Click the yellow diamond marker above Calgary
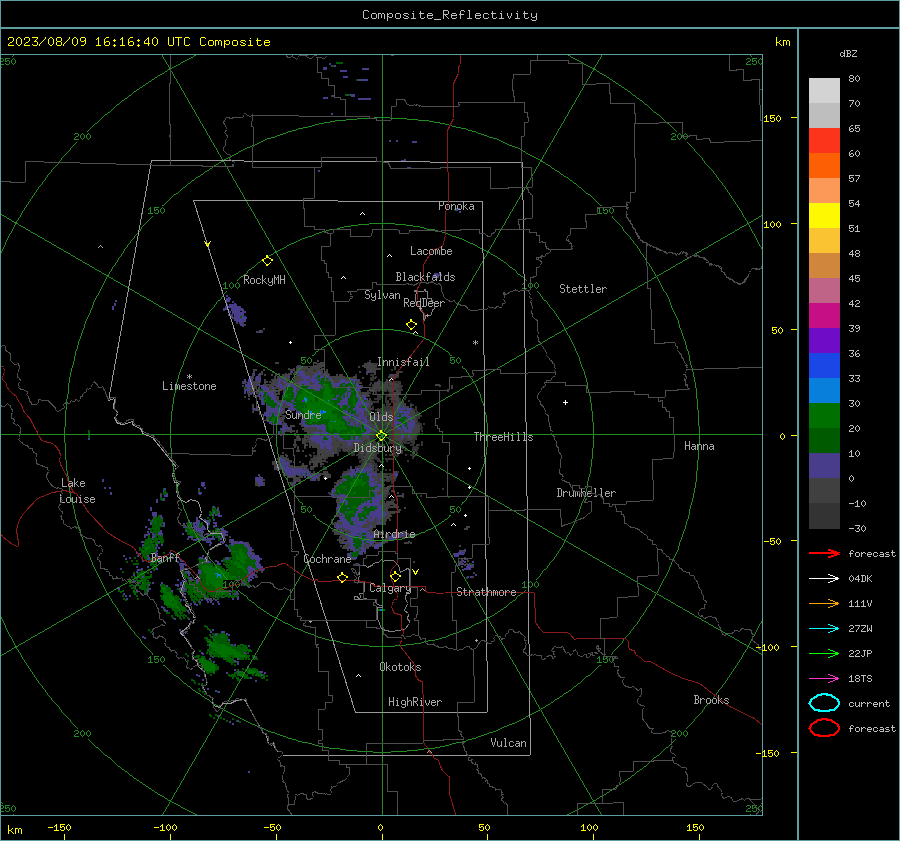The width and height of the screenshot is (900, 841). point(395,576)
